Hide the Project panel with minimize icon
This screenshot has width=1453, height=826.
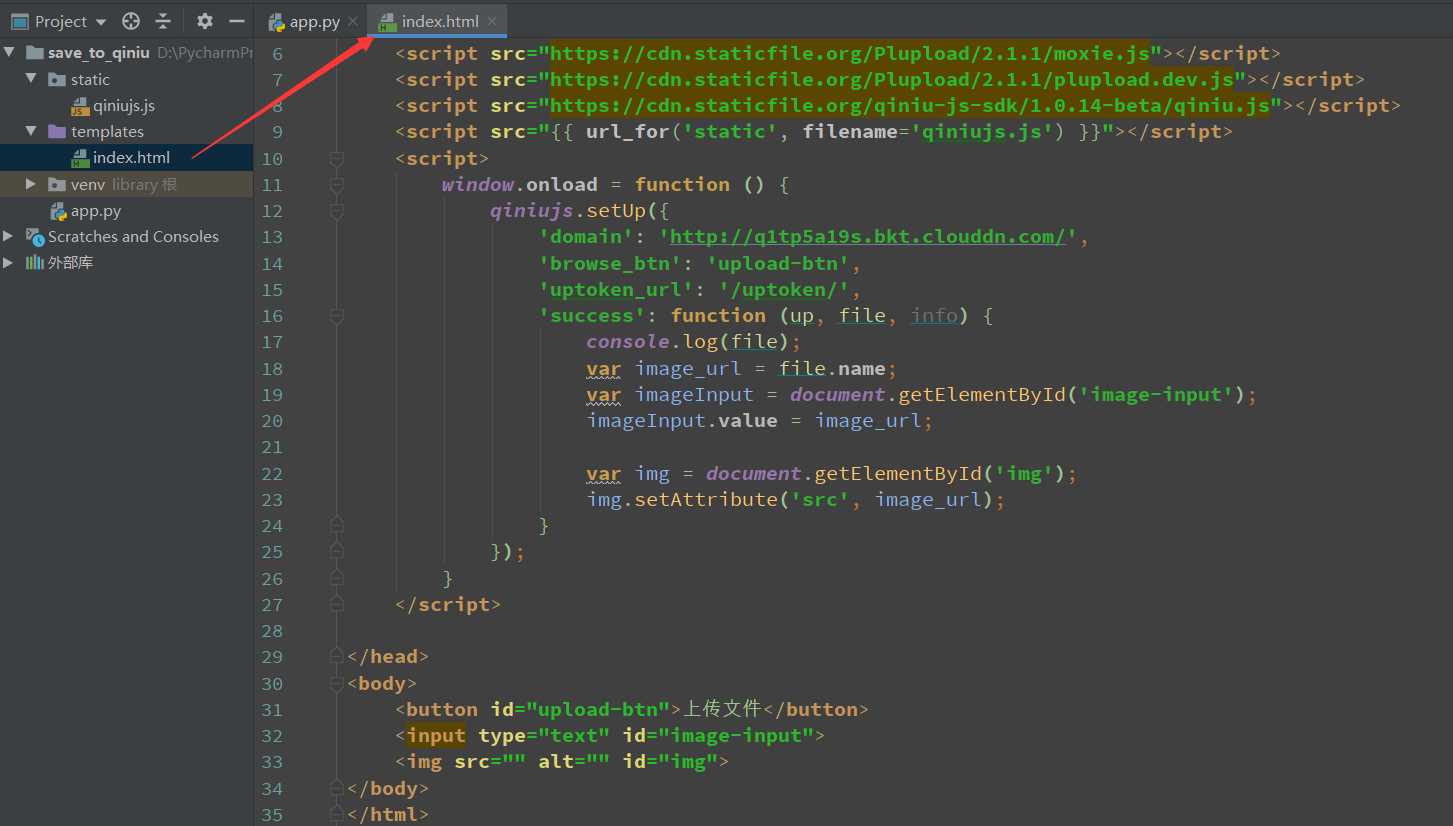237,21
